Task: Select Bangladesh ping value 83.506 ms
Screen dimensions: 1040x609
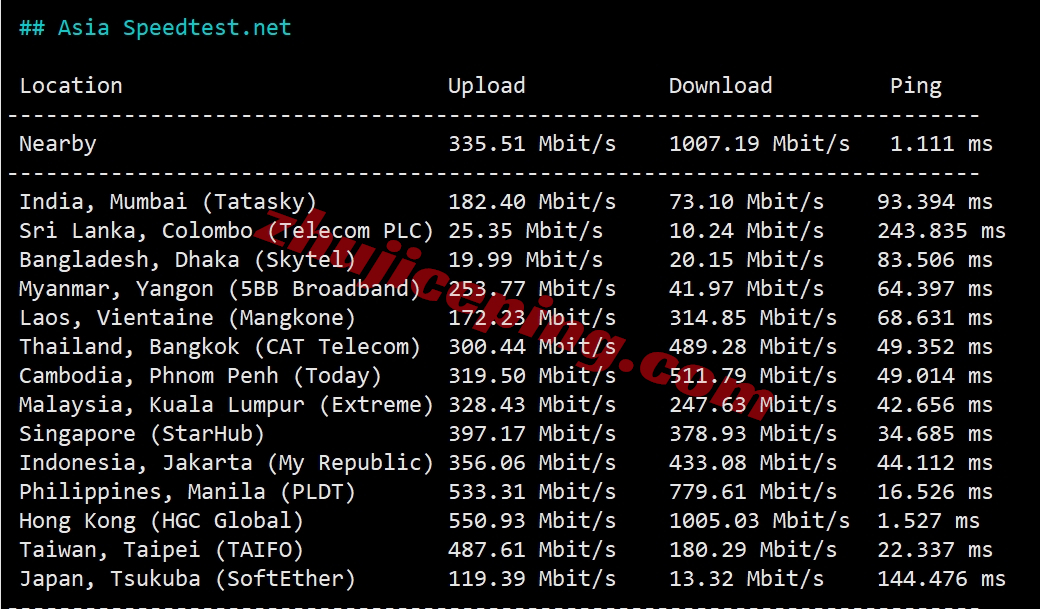Action: click(x=935, y=259)
